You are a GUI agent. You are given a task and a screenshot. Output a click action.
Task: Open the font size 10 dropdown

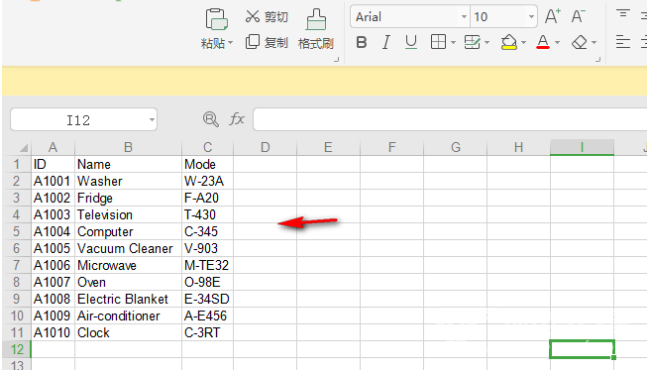tap(531, 17)
